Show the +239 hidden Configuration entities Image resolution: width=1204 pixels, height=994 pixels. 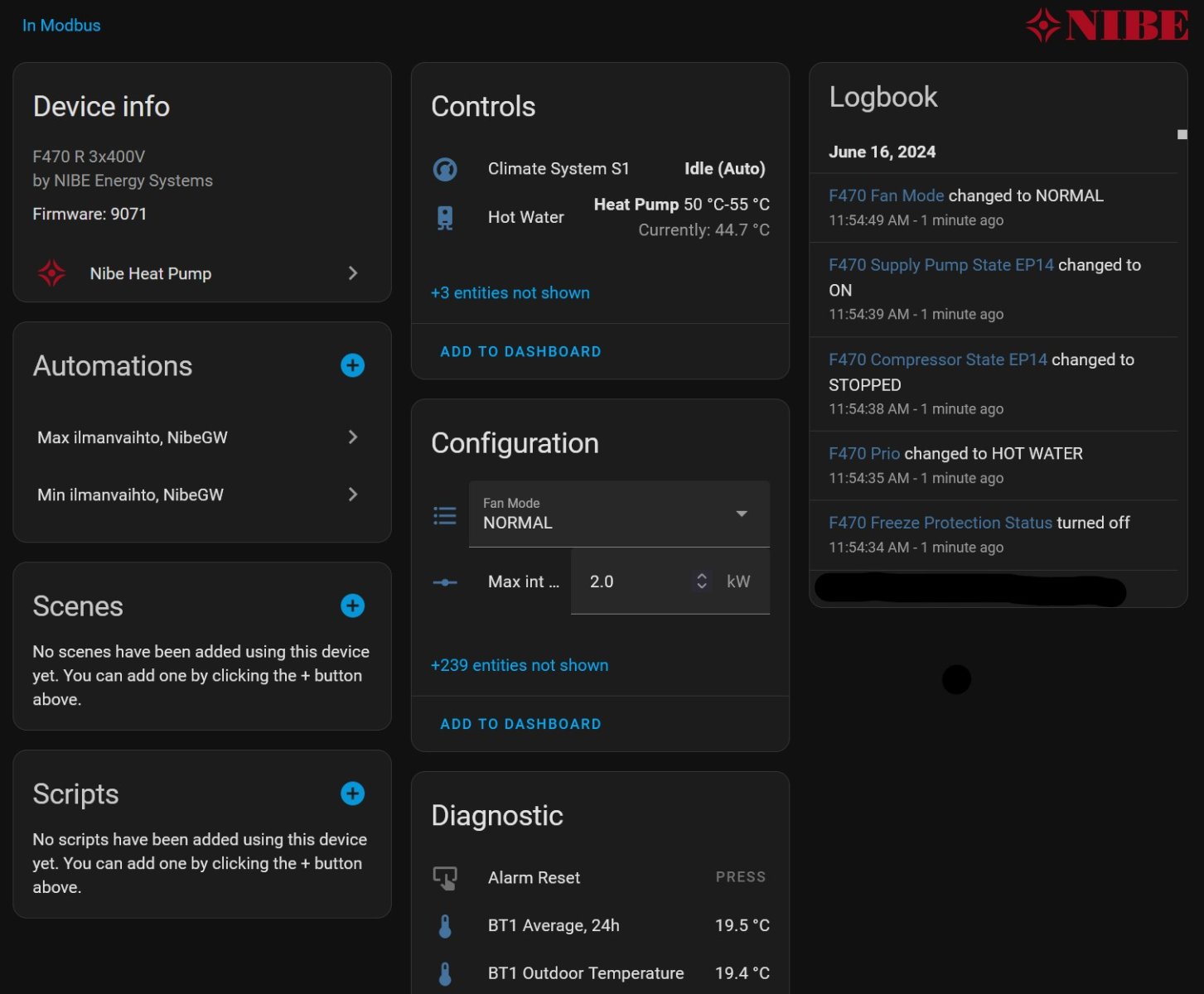coord(519,665)
